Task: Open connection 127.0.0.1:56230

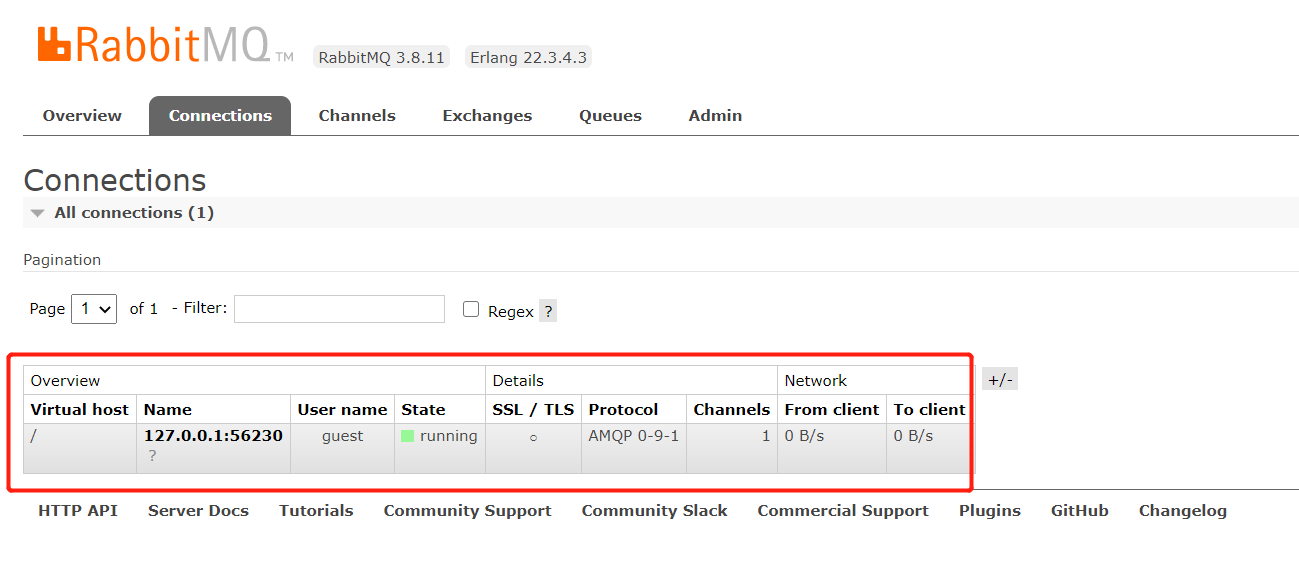Action: point(213,436)
